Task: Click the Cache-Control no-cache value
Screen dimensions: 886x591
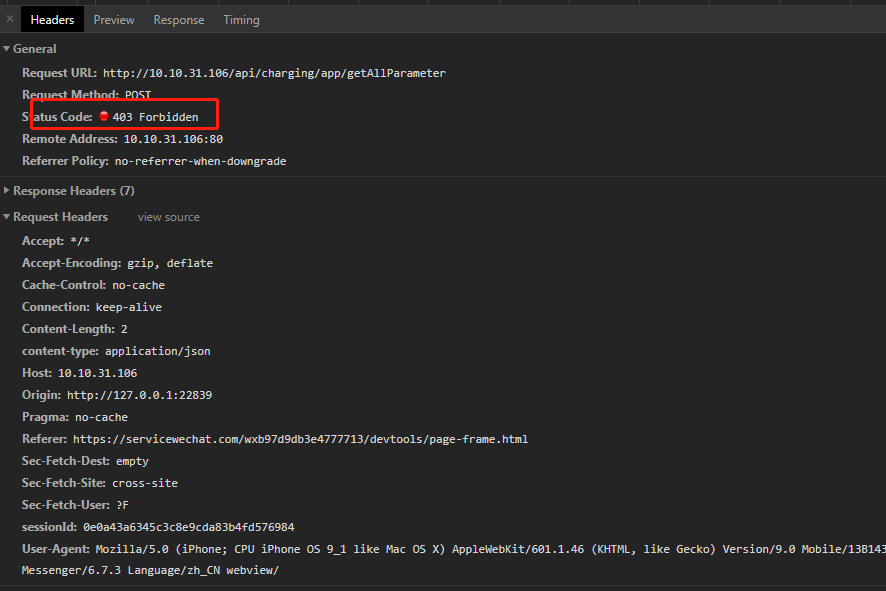Action: [138, 285]
